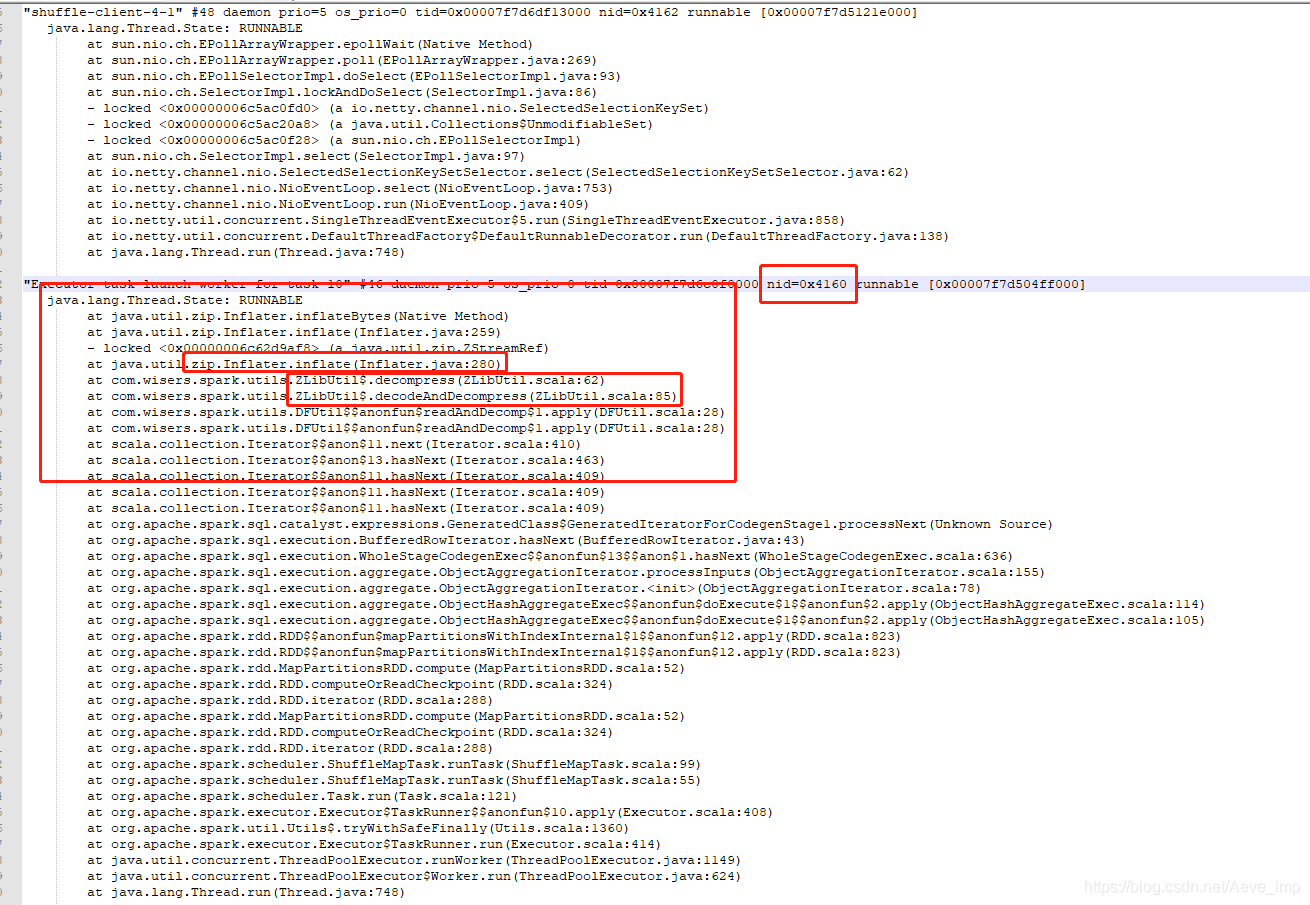The height and width of the screenshot is (905, 1310).
Task: Click the ObjectHashAggregateExec.scala:114 line
Action: (646, 604)
